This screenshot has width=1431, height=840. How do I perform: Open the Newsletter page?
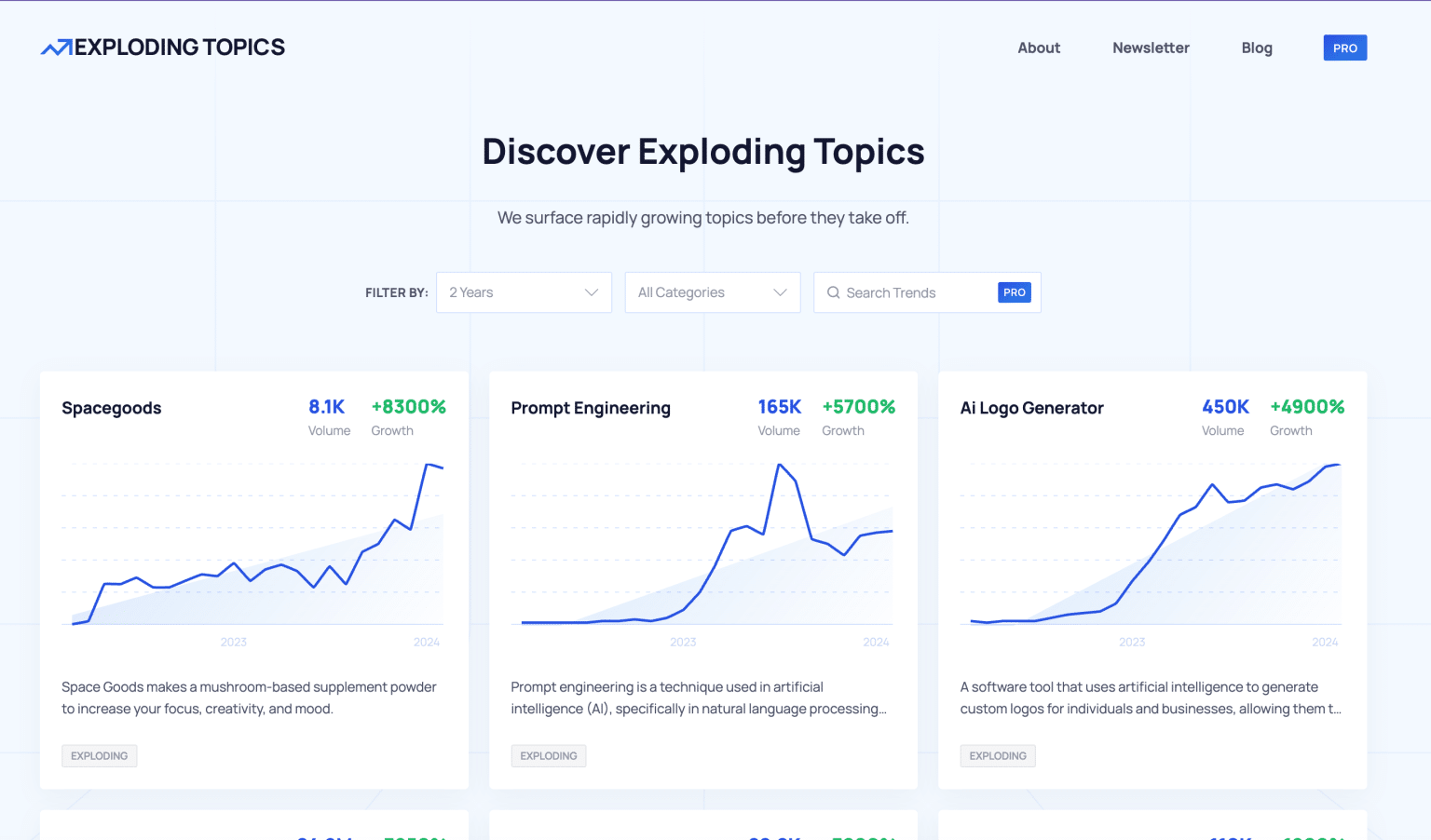(1151, 47)
